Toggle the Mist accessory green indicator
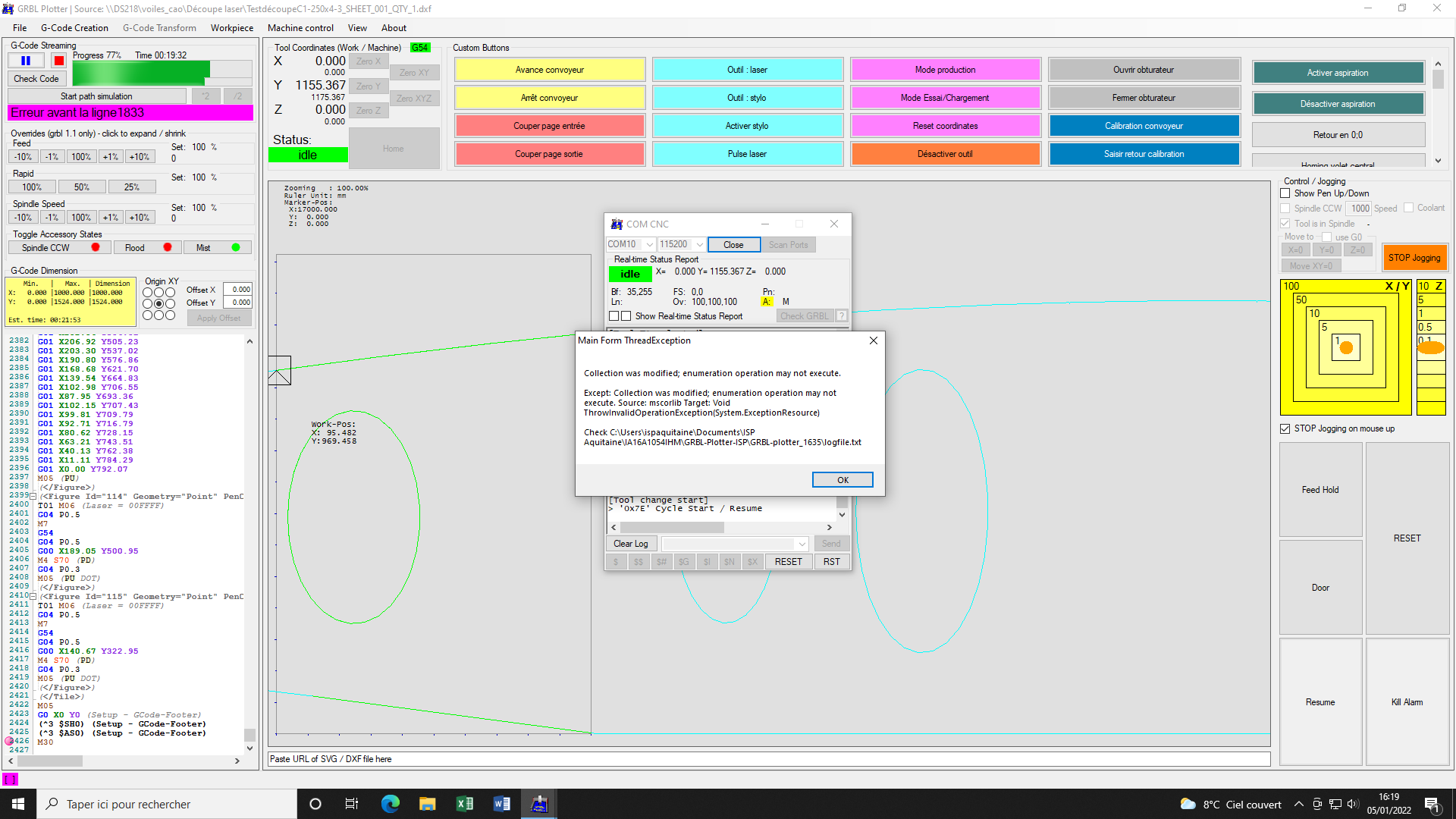 pyautogui.click(x=236, y=247)
